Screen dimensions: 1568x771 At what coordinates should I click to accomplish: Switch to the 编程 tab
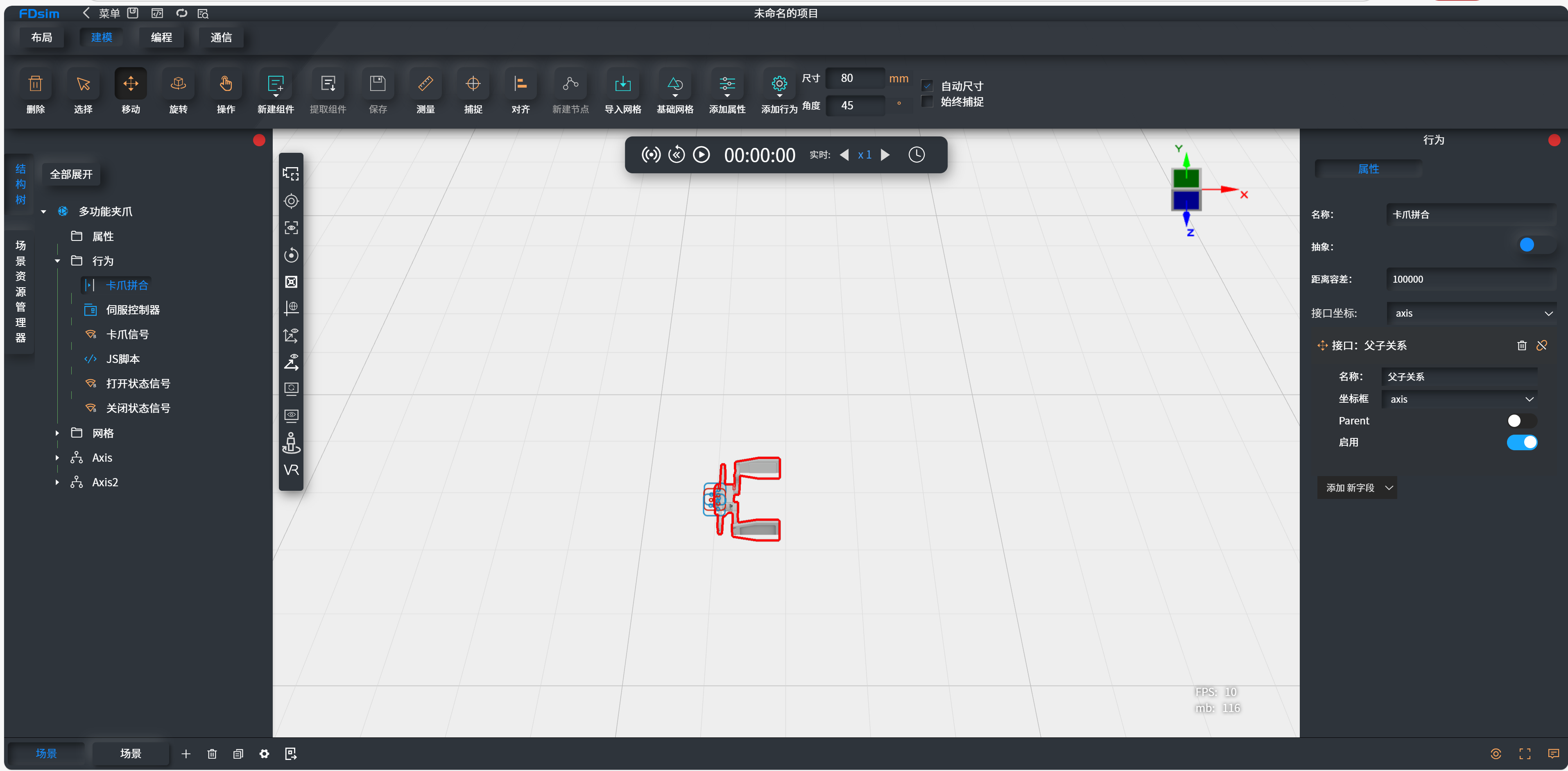tap(161, 37)
